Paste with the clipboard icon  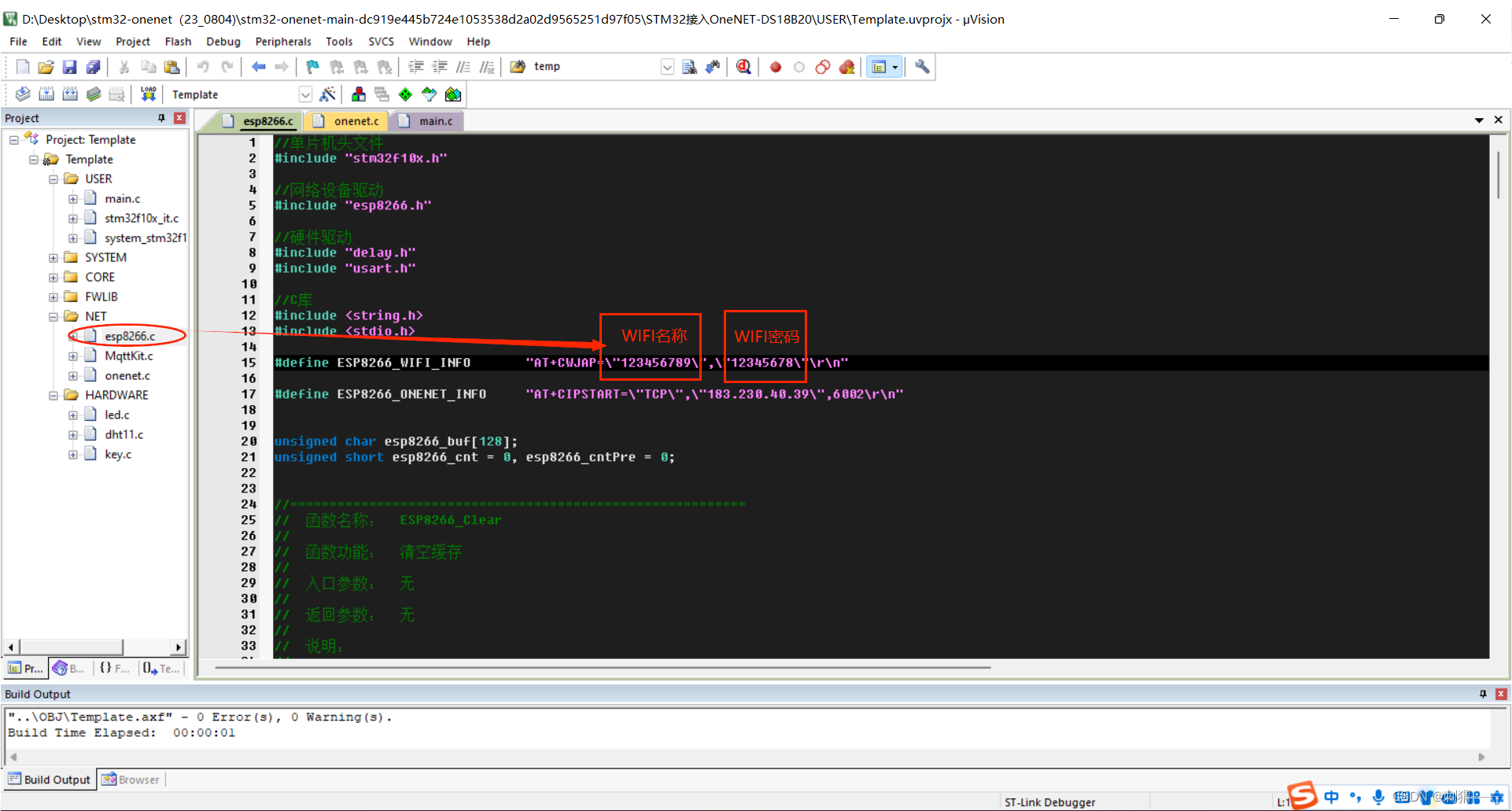click(172, 67)
